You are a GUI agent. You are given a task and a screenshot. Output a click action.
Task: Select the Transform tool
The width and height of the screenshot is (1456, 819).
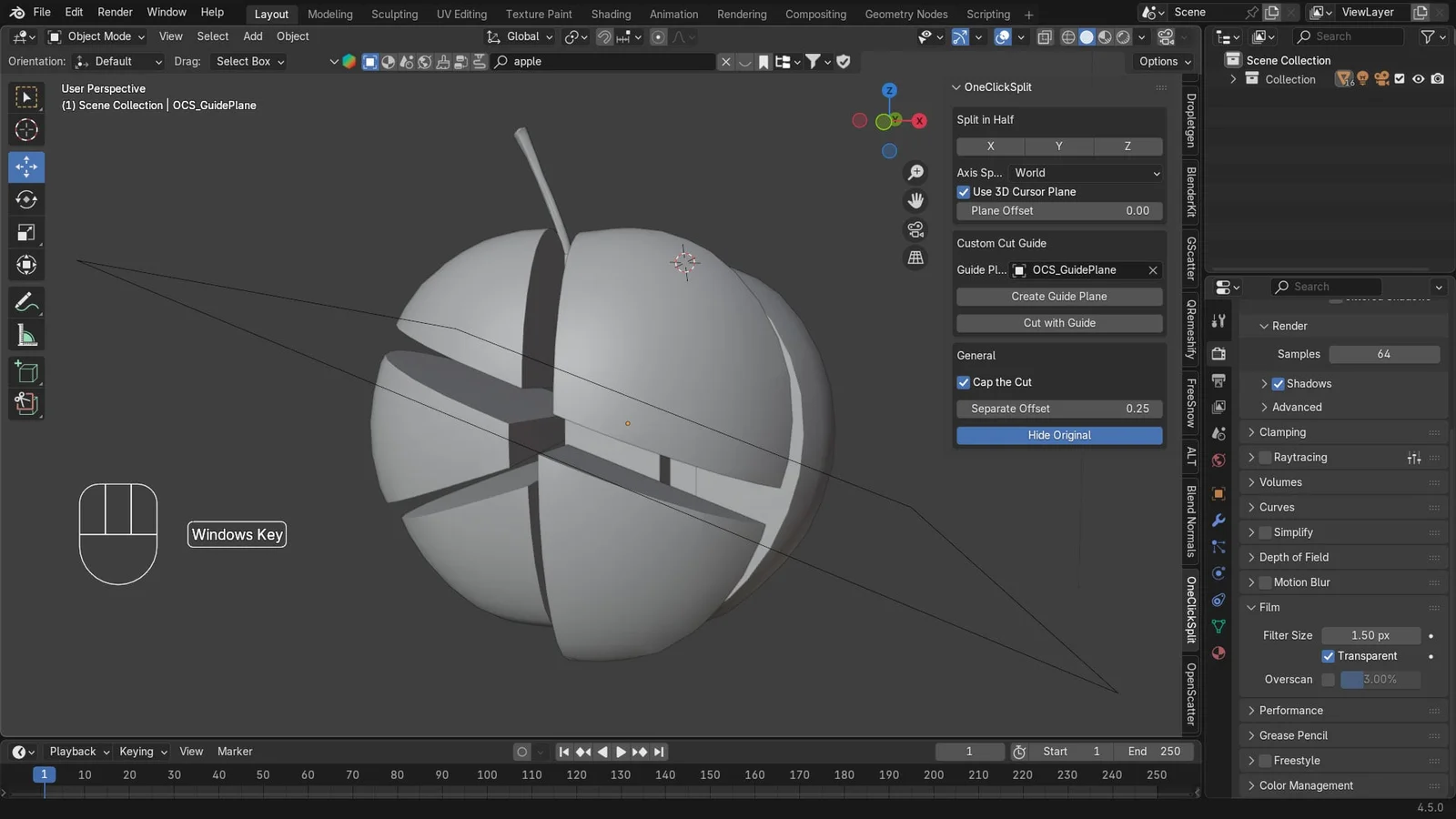pos(26,265)
